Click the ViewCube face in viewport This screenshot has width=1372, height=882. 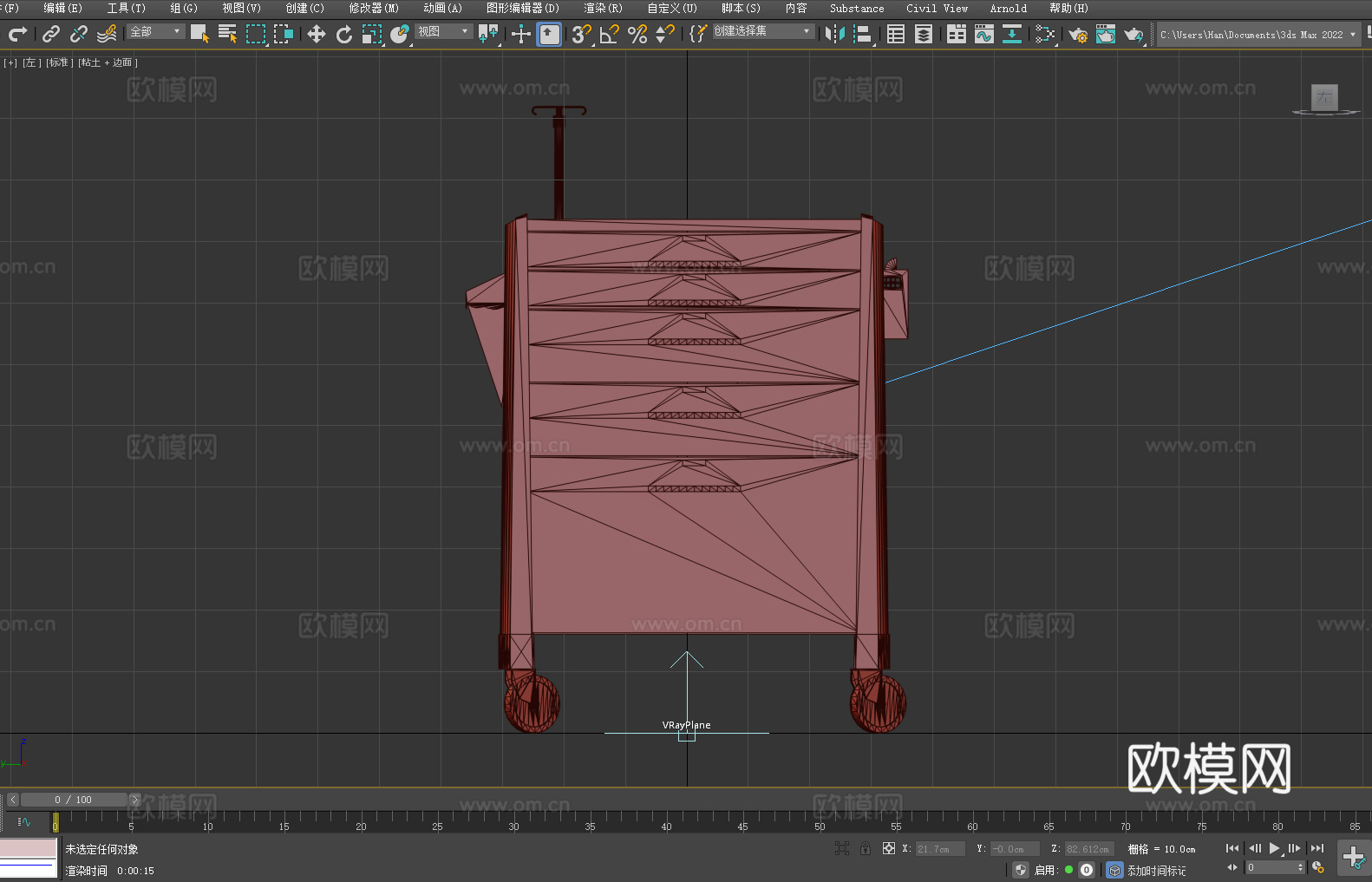click(1324, 97)
